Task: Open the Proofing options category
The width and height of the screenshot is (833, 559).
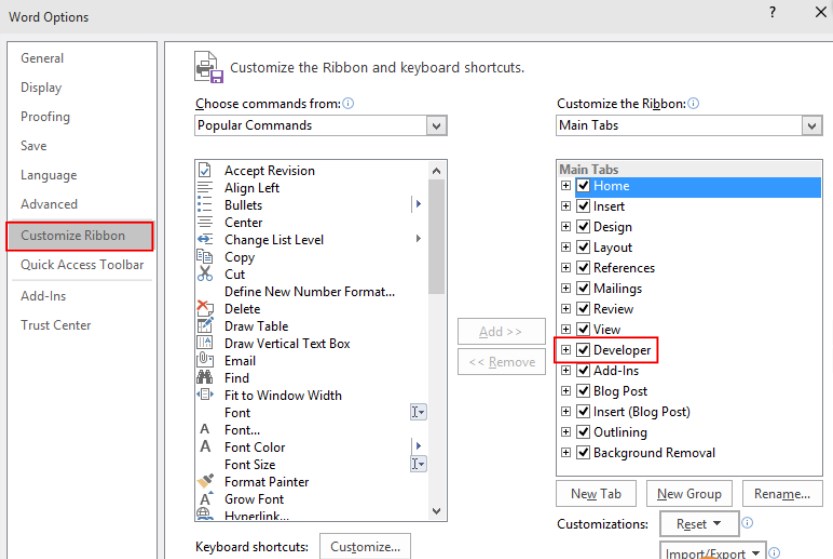Action: [45, 117]
